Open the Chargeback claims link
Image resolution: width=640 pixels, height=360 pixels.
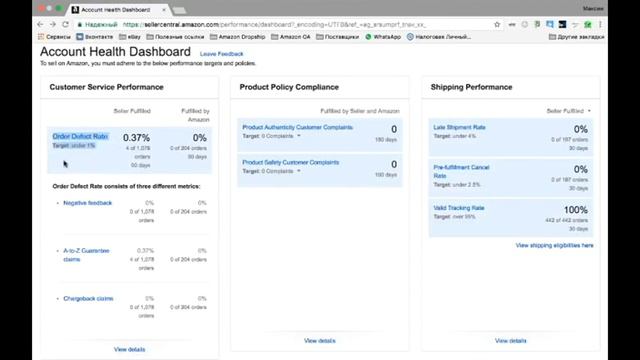point(88,298)
